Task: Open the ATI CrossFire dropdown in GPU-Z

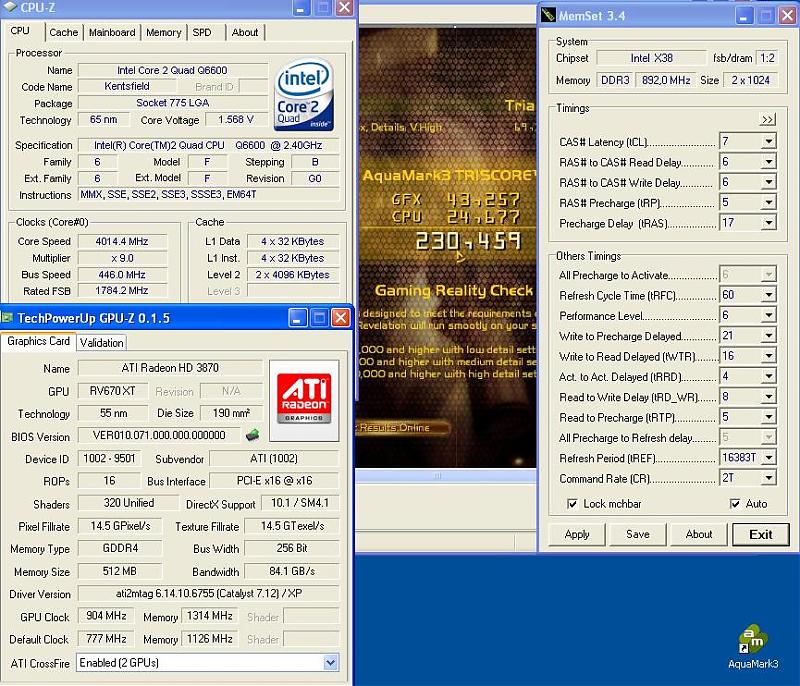Action: 330,663
